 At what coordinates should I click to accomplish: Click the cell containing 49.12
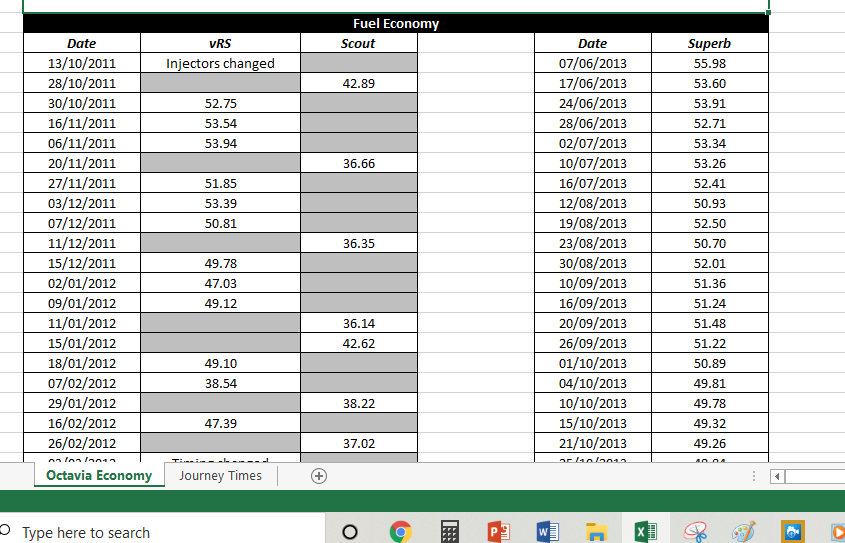pos(220,303)
